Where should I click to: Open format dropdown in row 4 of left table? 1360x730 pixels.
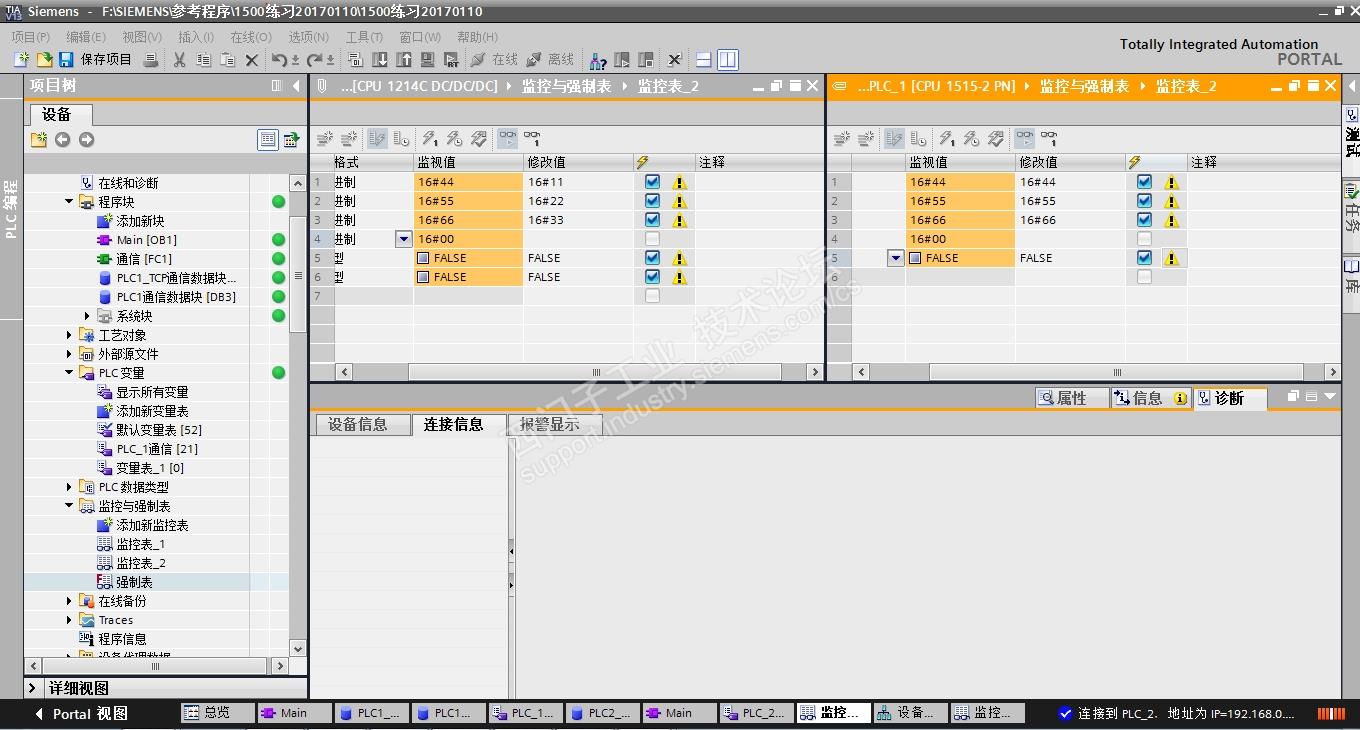[404, 239]
